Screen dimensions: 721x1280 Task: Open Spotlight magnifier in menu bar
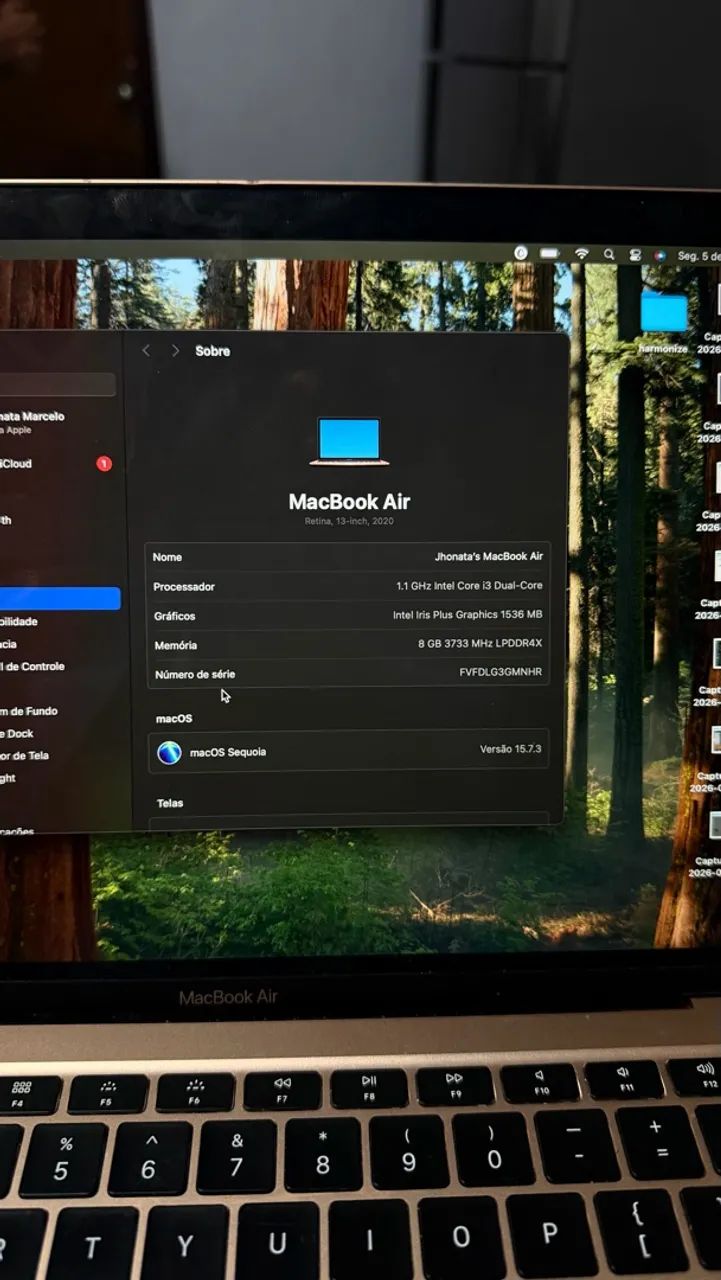[609, 255]
